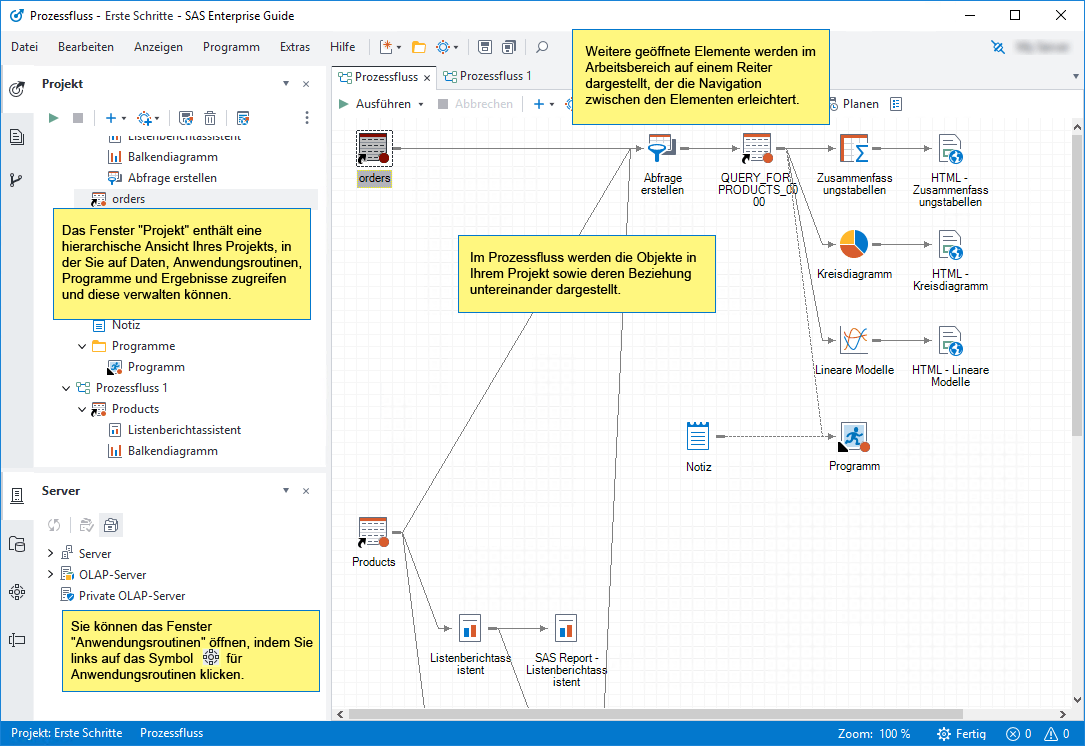Click the layout icon next to Planen

896,104
